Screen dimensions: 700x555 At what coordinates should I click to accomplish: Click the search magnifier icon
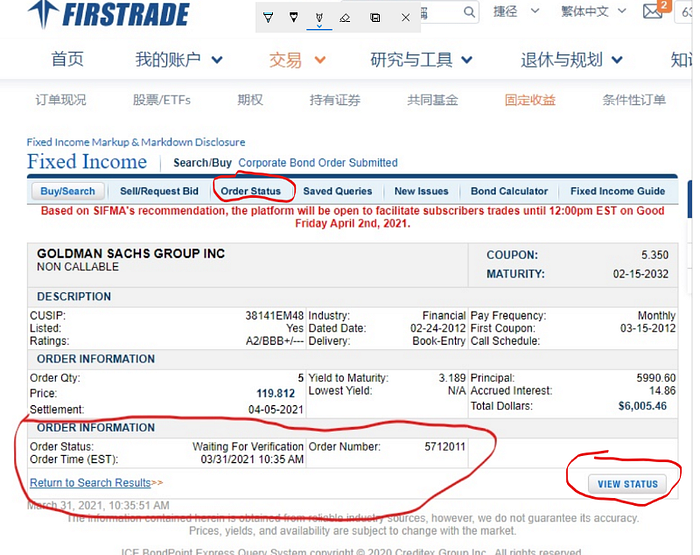pos(469,12)
